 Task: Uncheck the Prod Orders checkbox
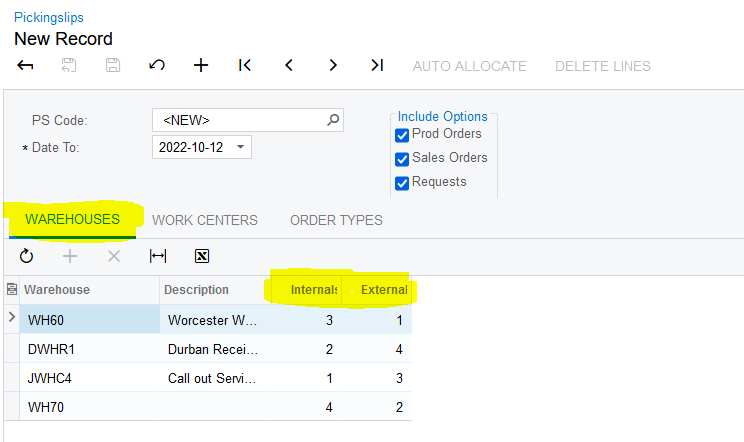402,135
